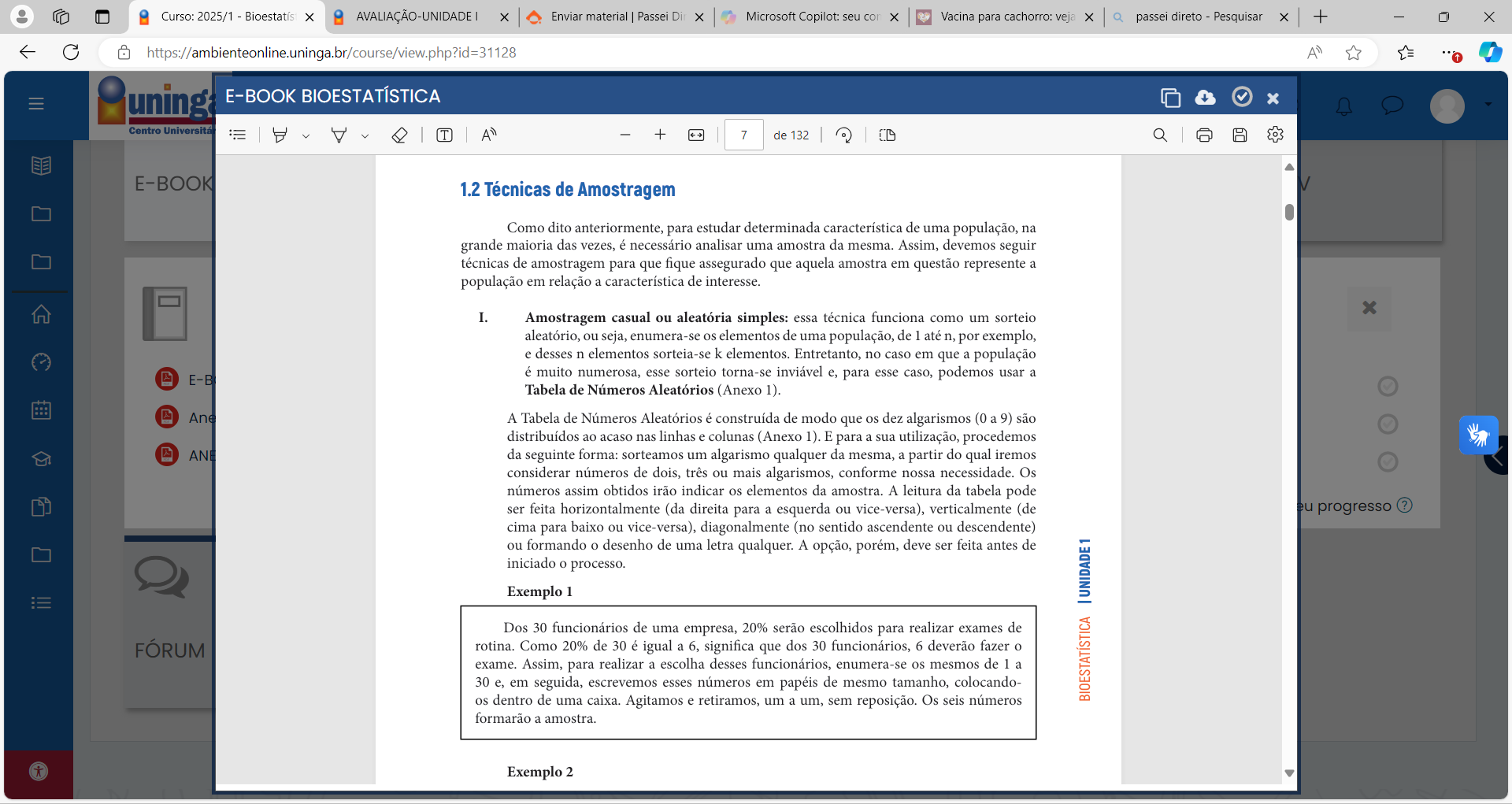
Task: Open search in the PDF viewer
Action: click(1160, 135)
